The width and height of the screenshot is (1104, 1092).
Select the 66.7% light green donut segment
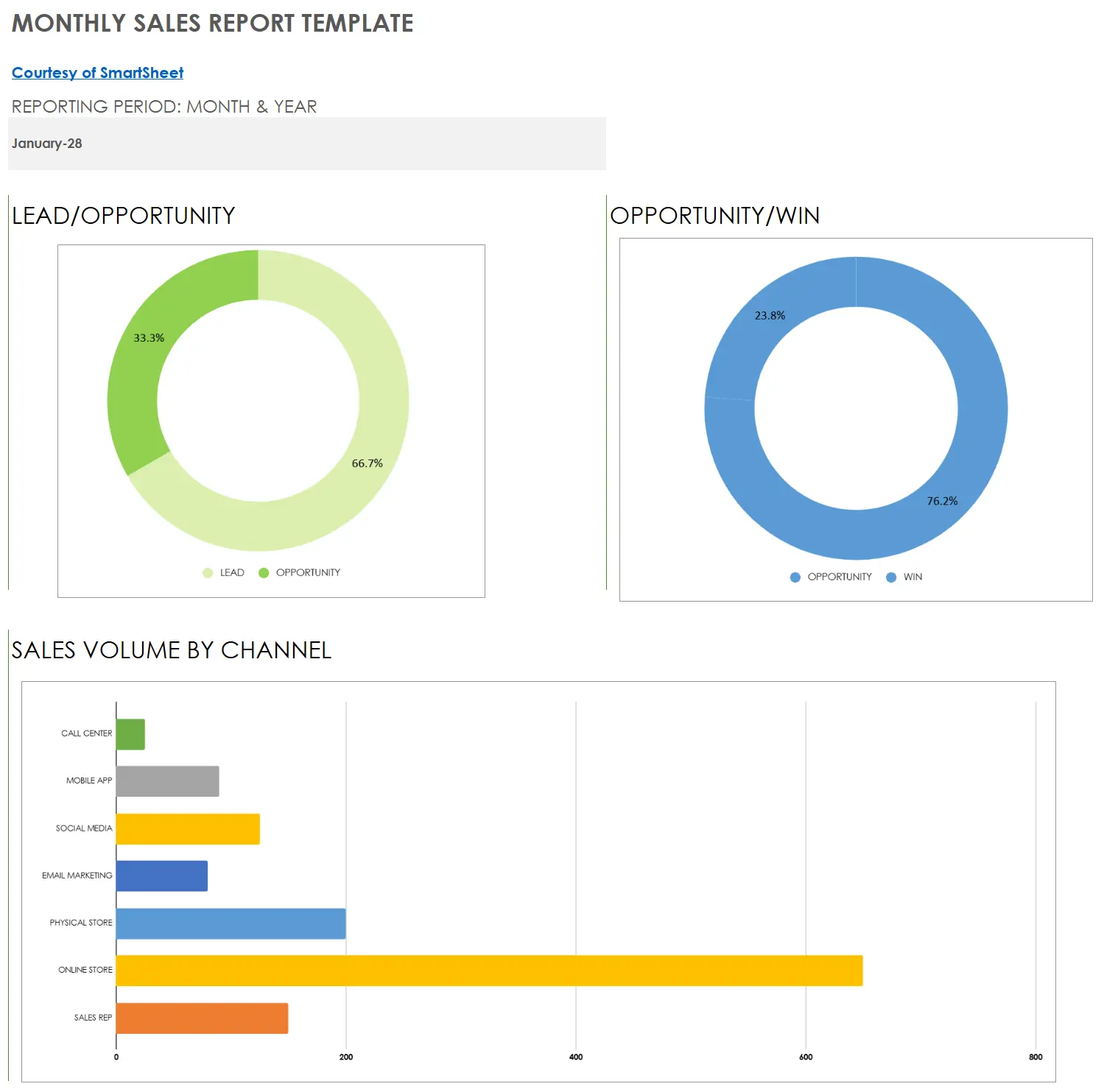[368, 442]
